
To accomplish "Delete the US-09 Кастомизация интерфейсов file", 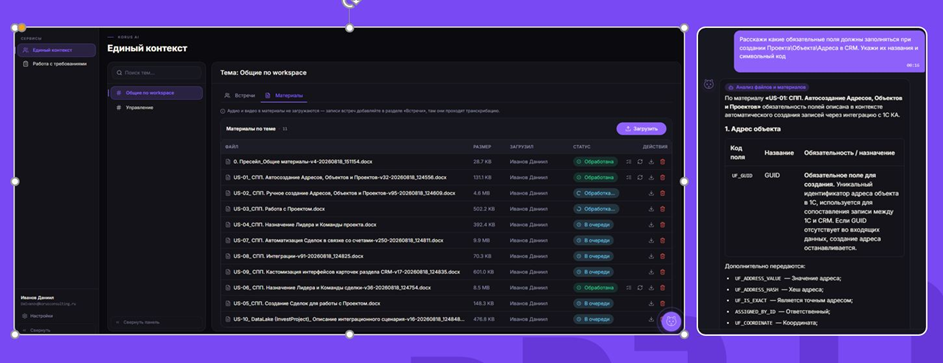I will point(663,272).
